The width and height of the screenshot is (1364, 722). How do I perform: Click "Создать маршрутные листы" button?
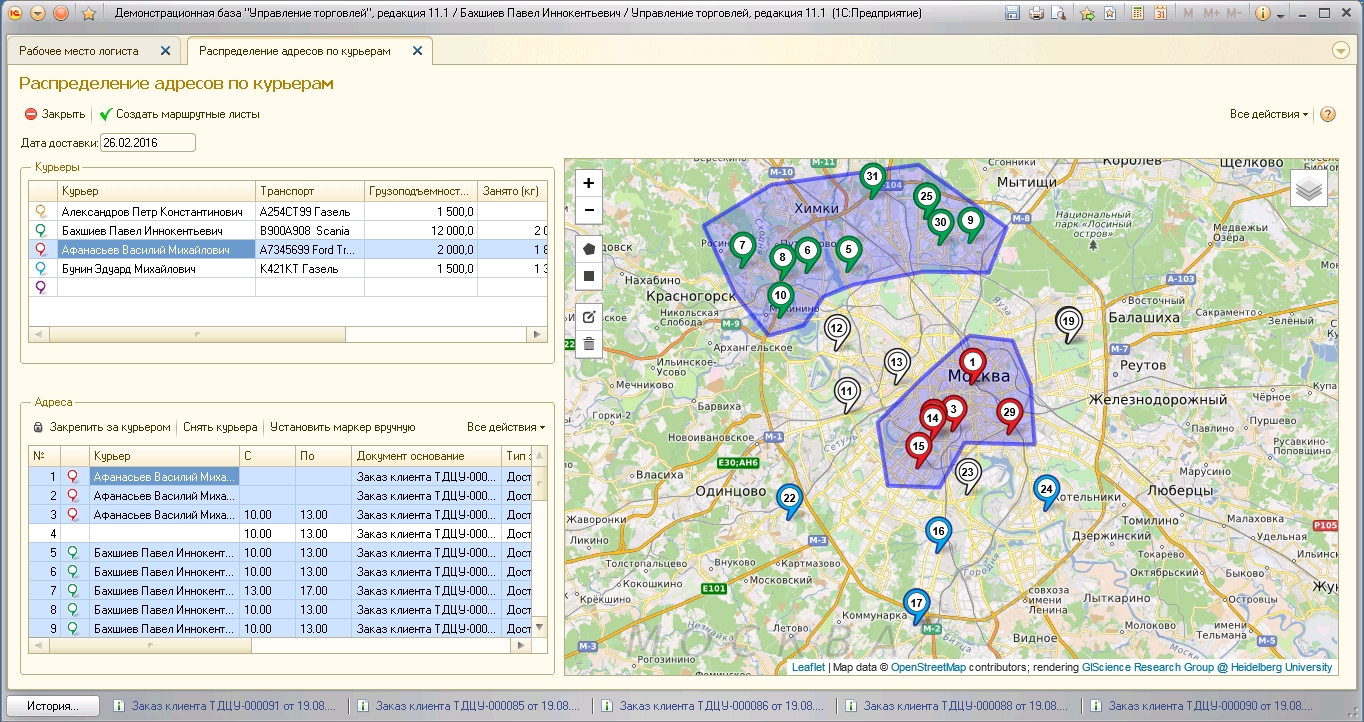[x=187, y=114]
